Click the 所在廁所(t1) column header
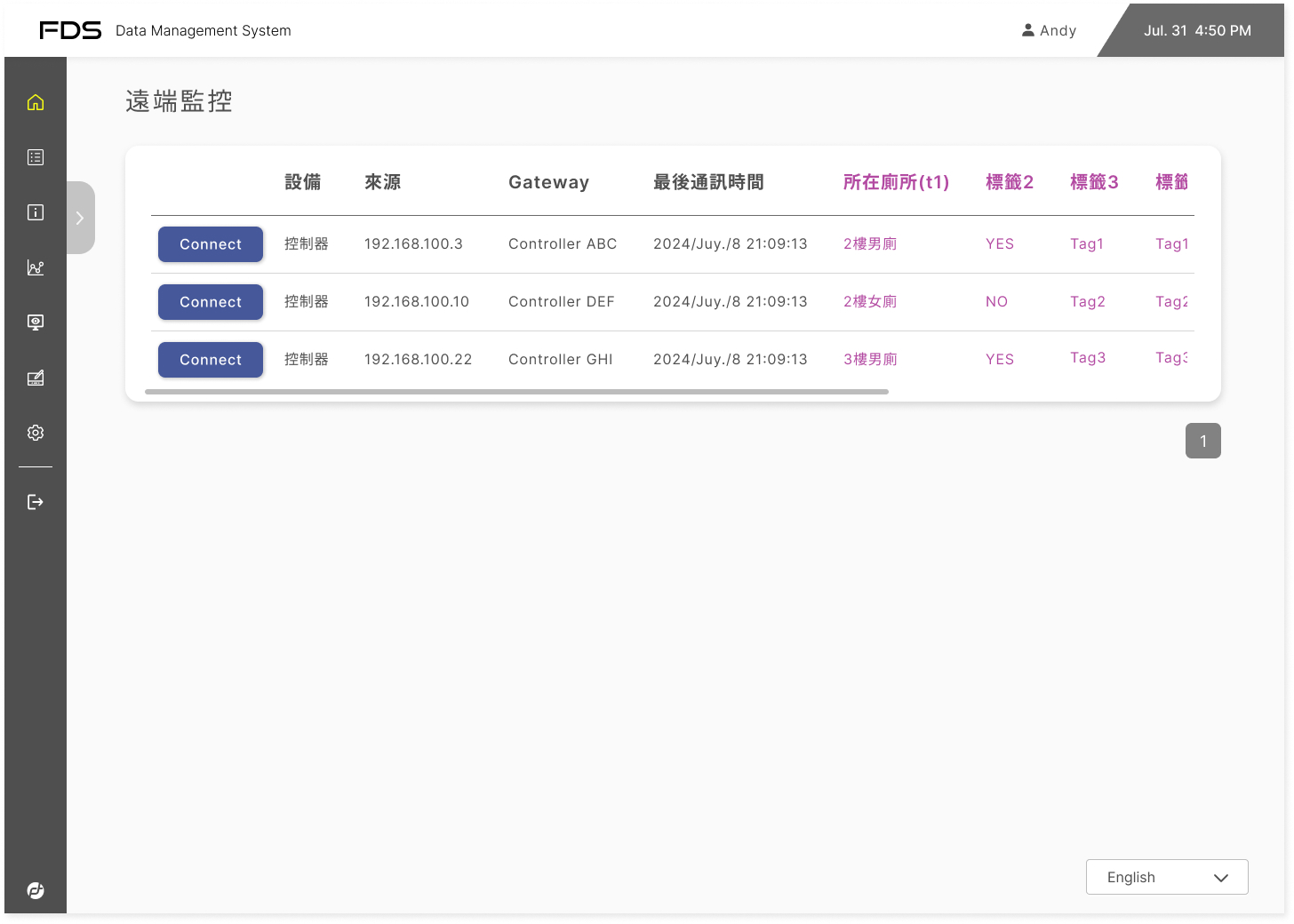The width and height of the screenshot is (1294, 924). (896, 182)
